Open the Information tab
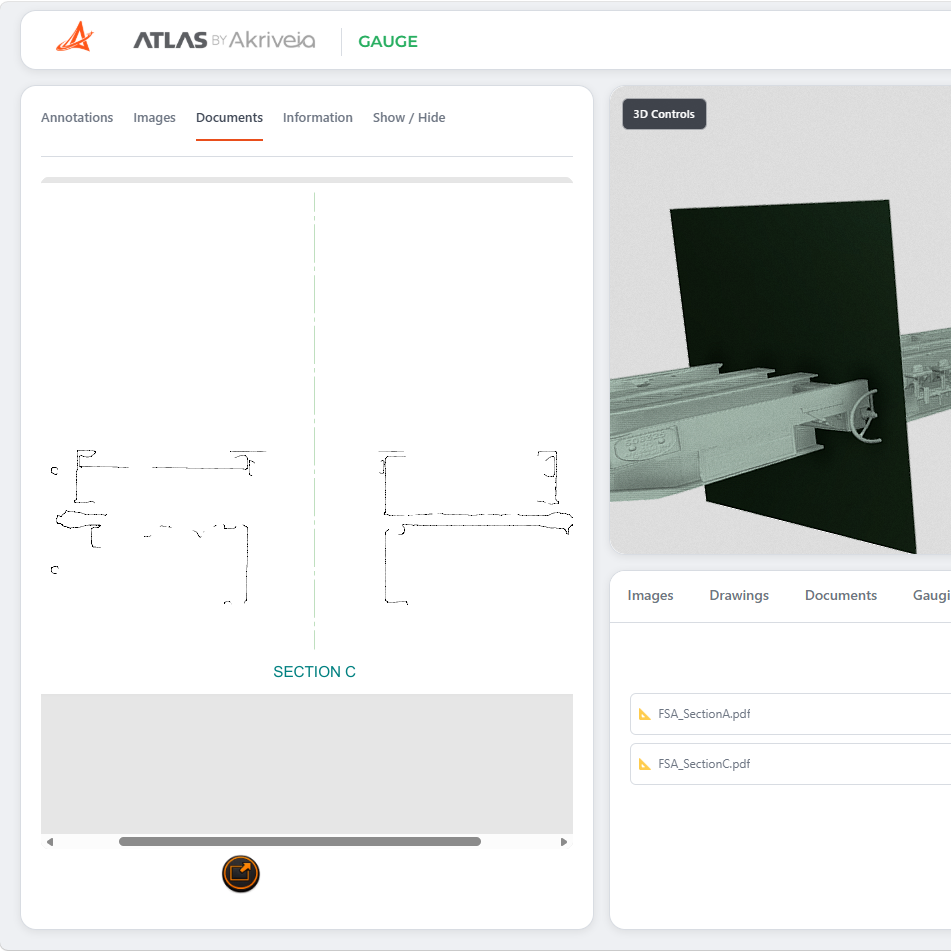The image size is (951, 951). pos(318,118)
